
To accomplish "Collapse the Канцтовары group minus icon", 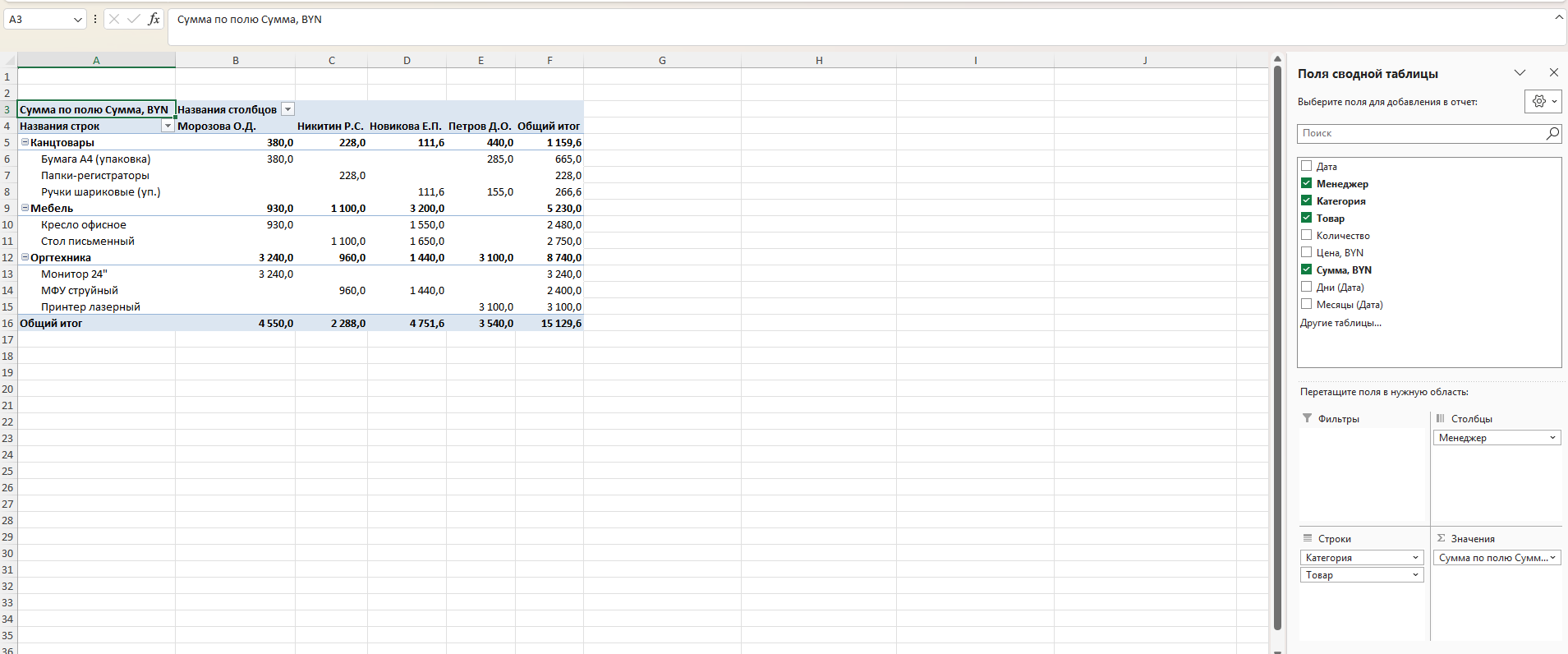I will (x=25, y=142).
